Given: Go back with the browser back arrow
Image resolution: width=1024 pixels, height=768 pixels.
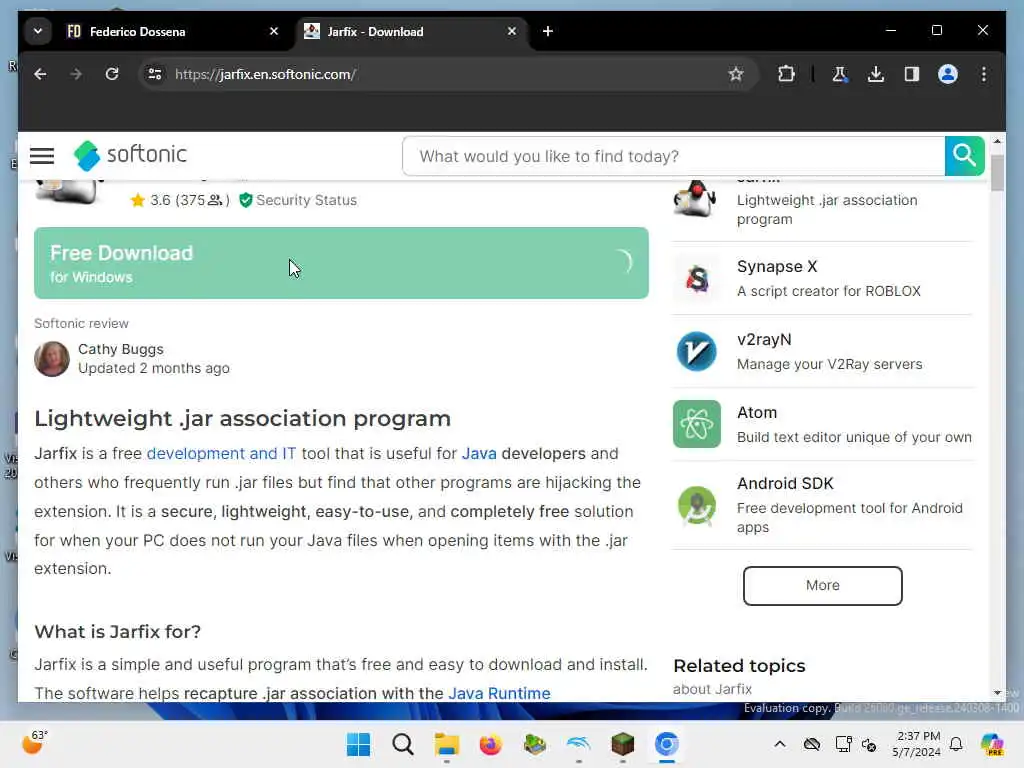Looking at the screenshot, I should [40, 74].
